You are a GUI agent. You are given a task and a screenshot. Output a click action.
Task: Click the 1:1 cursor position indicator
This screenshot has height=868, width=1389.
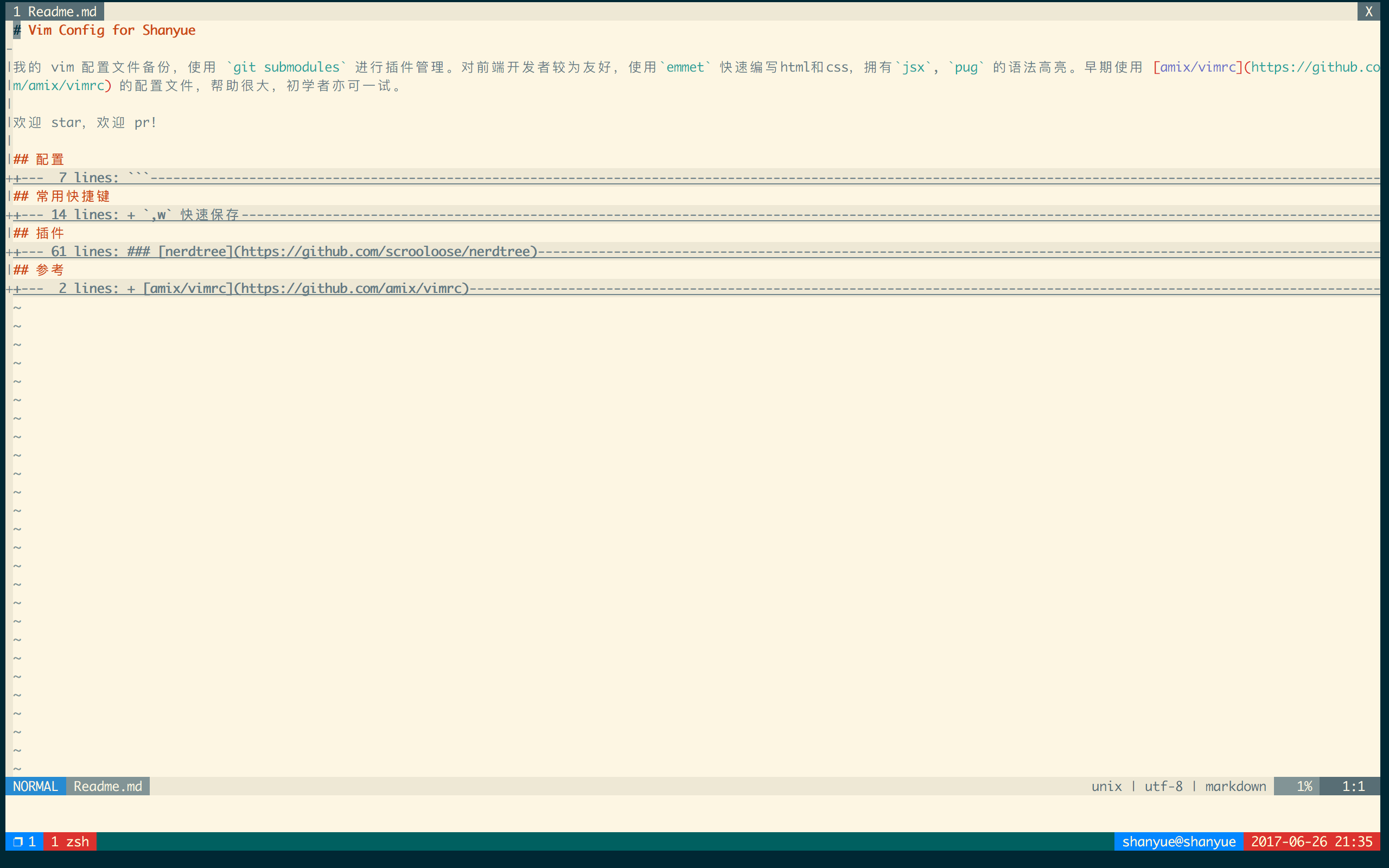coord(1353,786)
